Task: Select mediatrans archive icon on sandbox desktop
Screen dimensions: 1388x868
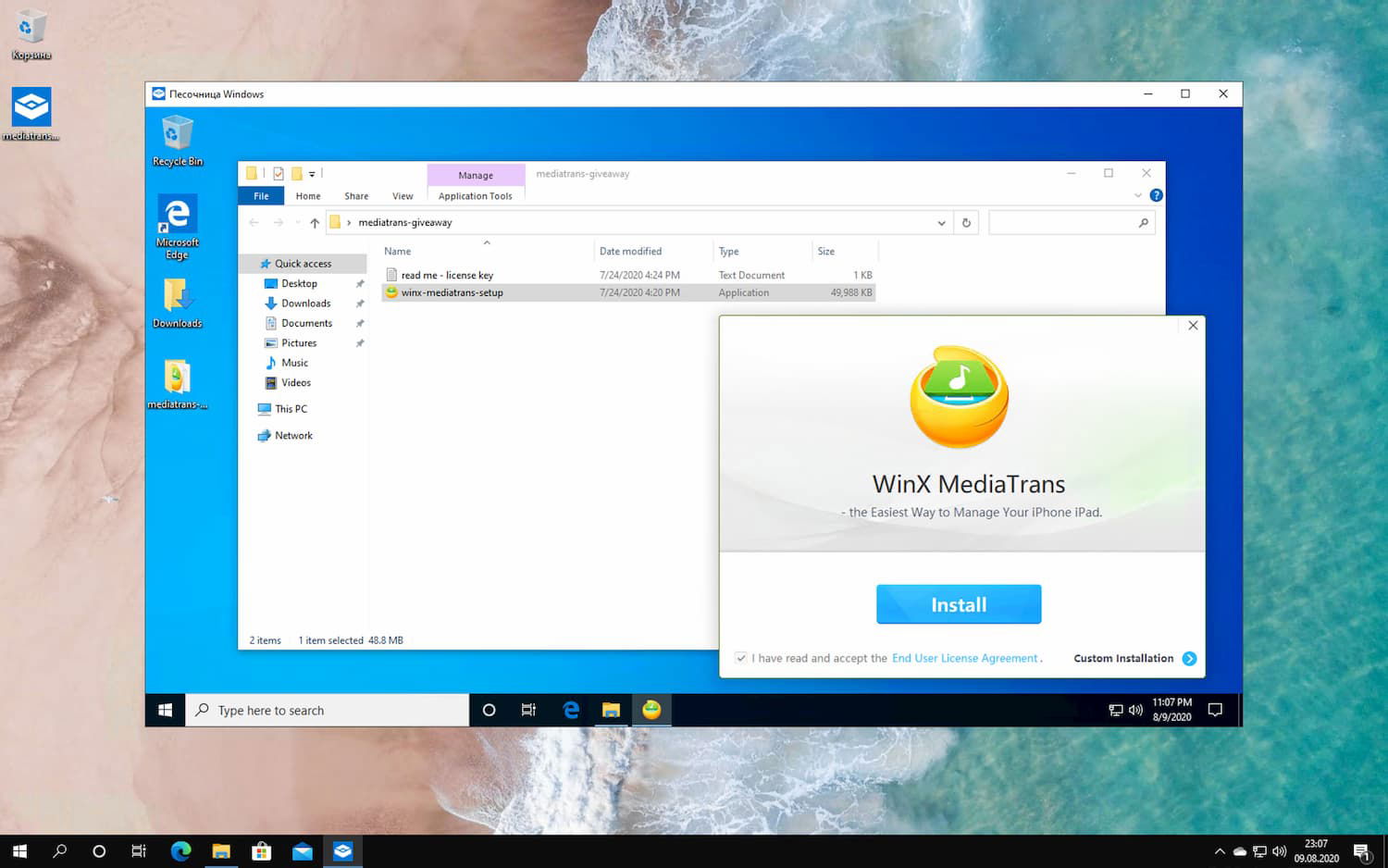Action: pyautogui.click(x=177, y=384)
